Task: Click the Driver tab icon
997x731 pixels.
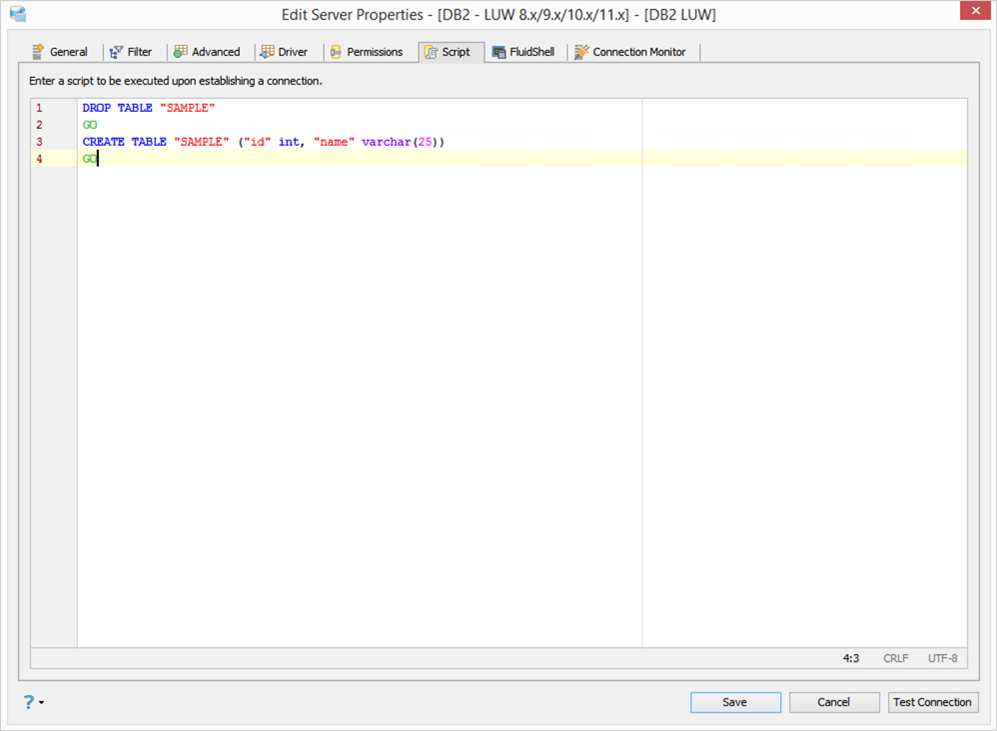Action: click(267, 51)
